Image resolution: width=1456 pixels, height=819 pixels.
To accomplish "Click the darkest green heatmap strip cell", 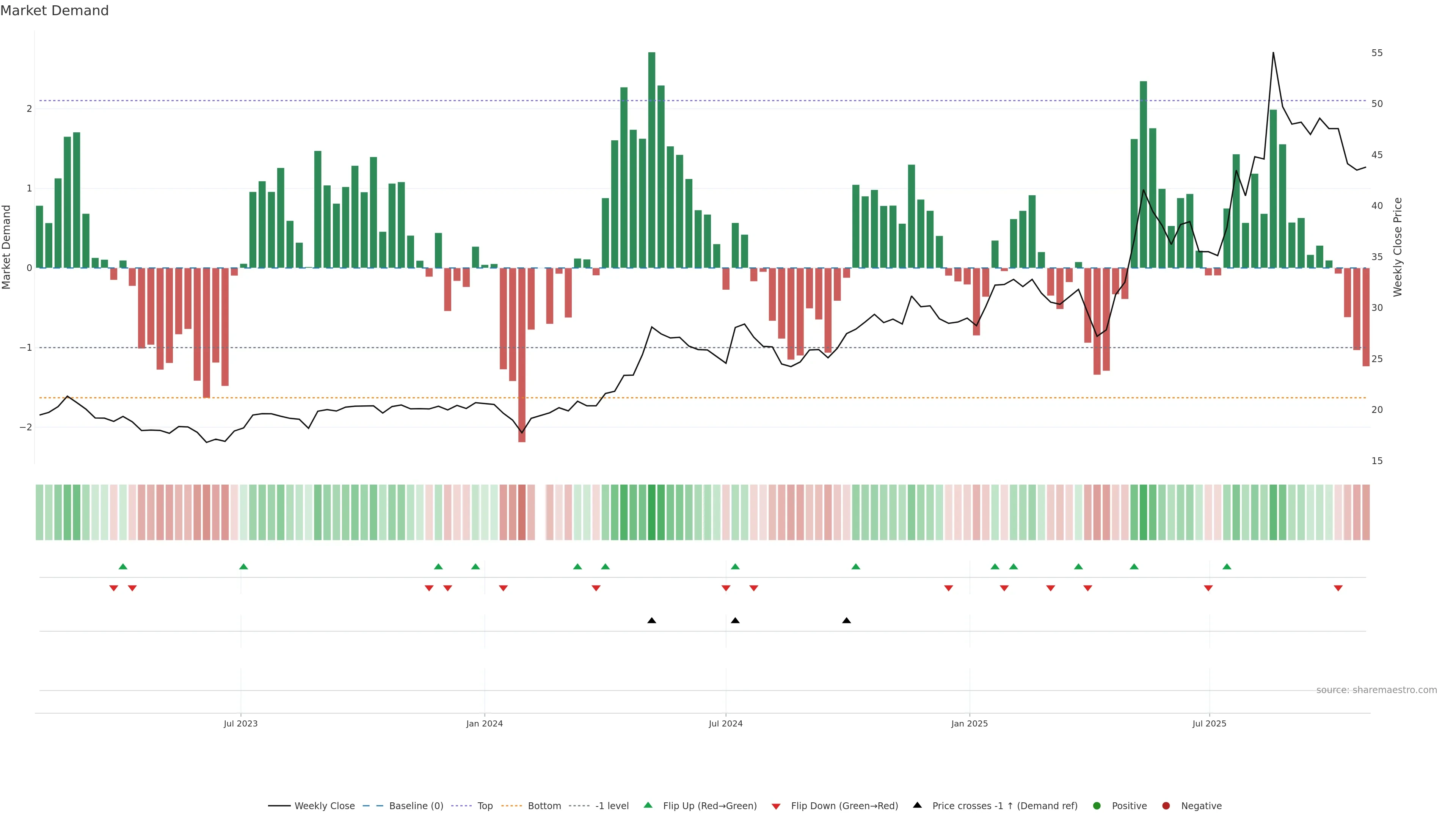I will click(x=651, y=512).
